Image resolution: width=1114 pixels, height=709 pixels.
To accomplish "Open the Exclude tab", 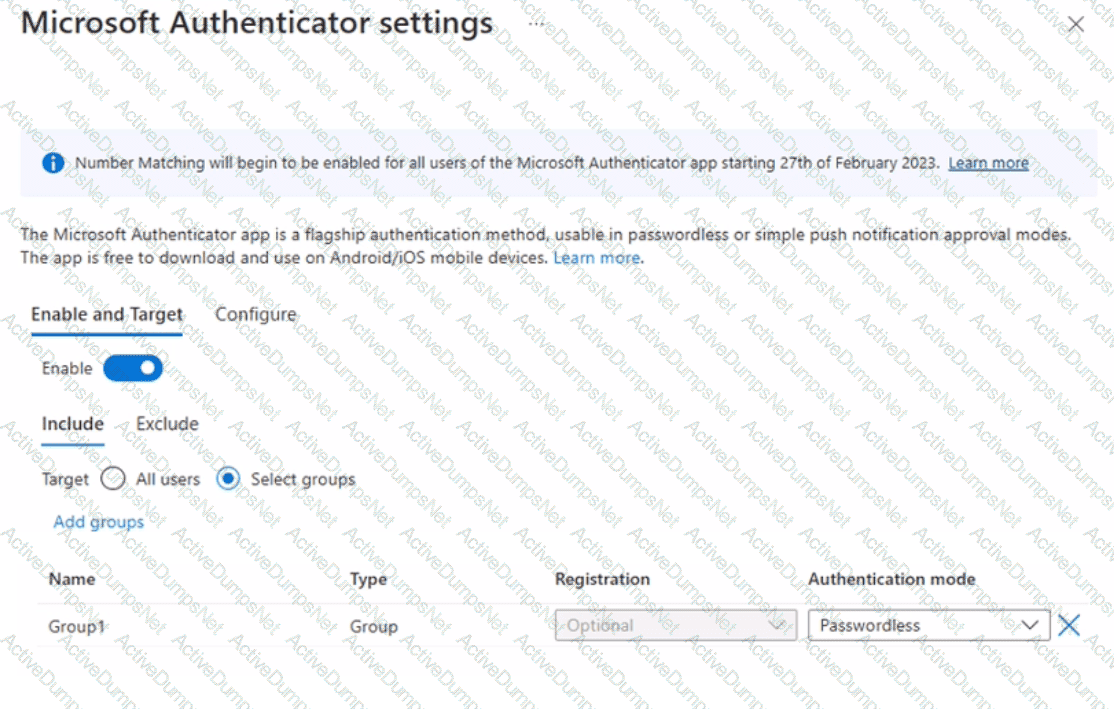I will (x=167, y=423).
